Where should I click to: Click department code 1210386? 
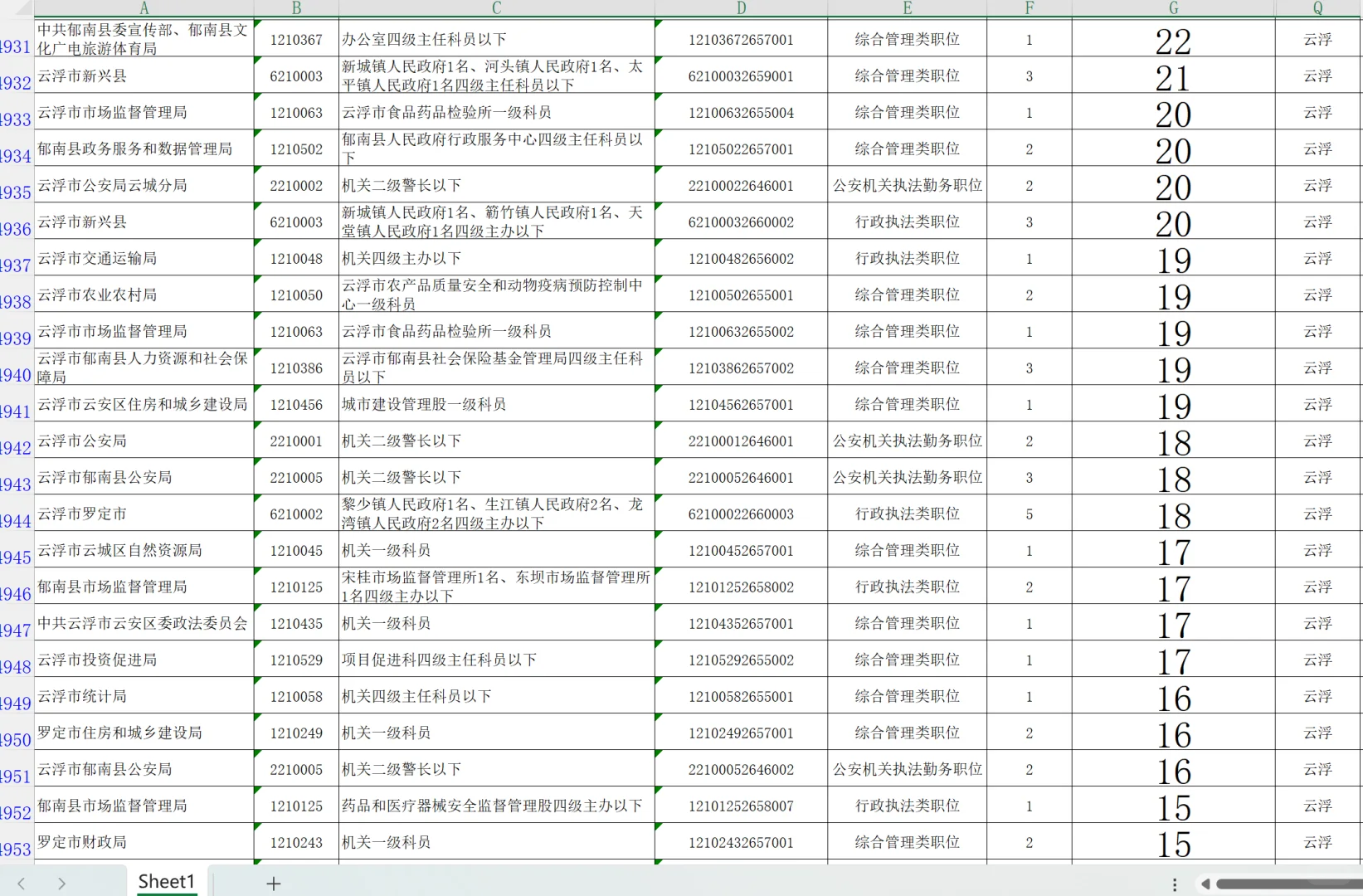pyautogui.click(x=296, y=368)
